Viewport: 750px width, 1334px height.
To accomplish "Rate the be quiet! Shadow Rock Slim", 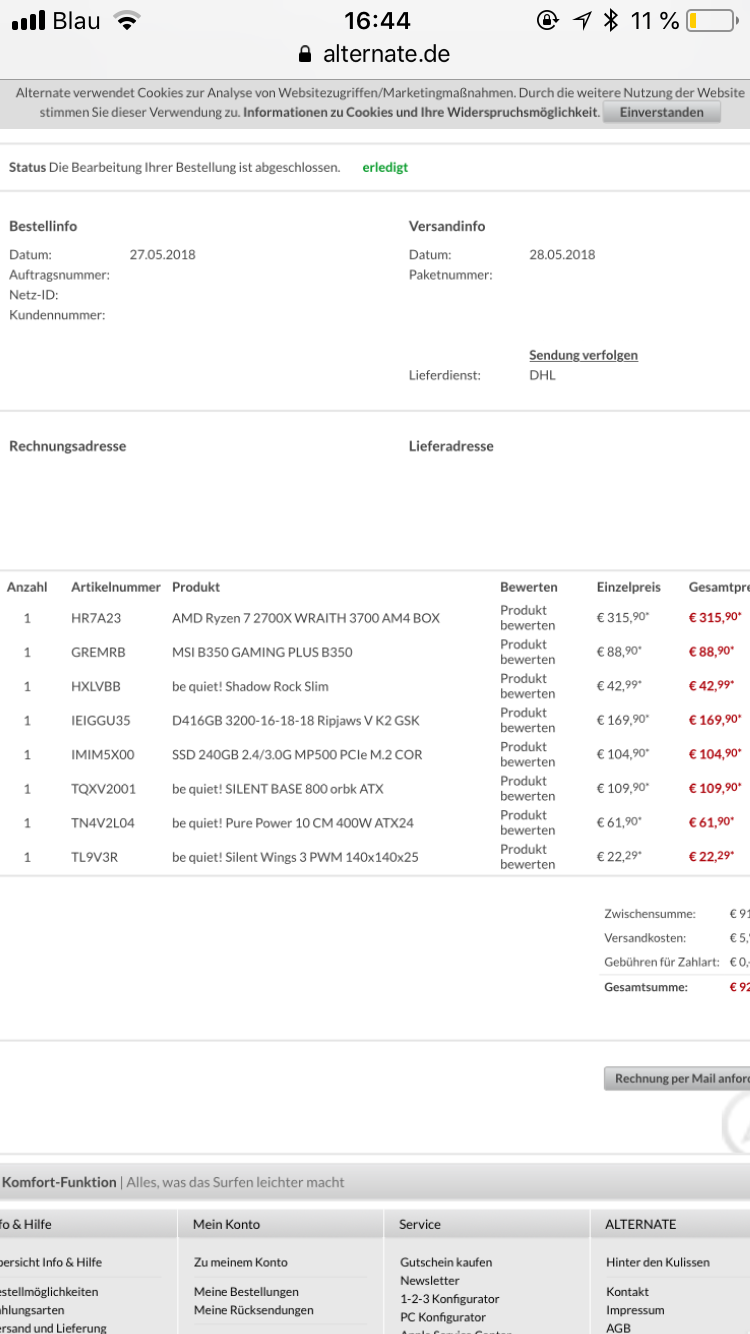I will 527,686.
